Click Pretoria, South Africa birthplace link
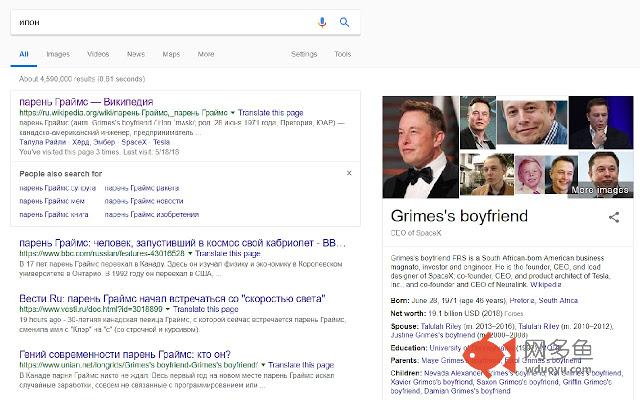Viewport: 640px width, 400px height. [544, 300]
